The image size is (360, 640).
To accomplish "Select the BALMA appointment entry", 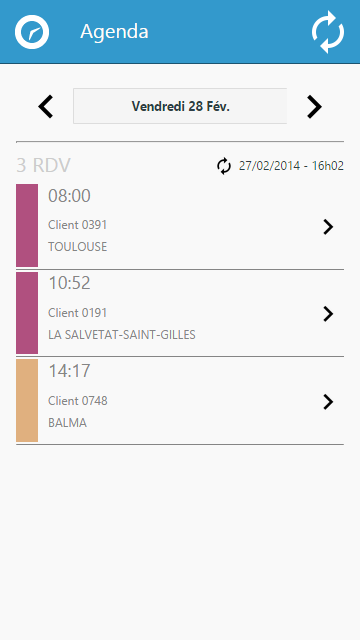I will click(180, 401).
